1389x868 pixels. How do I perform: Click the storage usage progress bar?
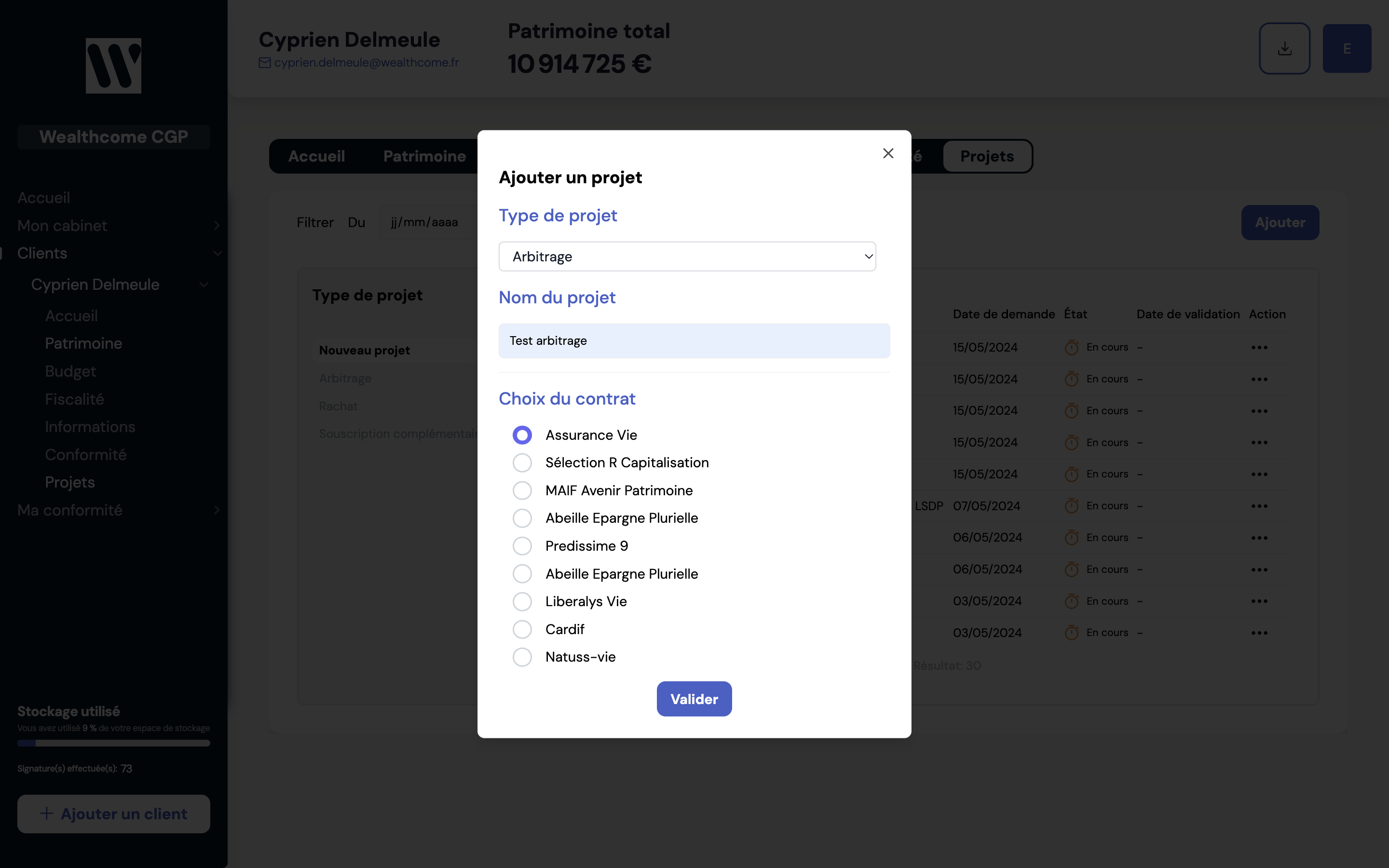[114, 743]
